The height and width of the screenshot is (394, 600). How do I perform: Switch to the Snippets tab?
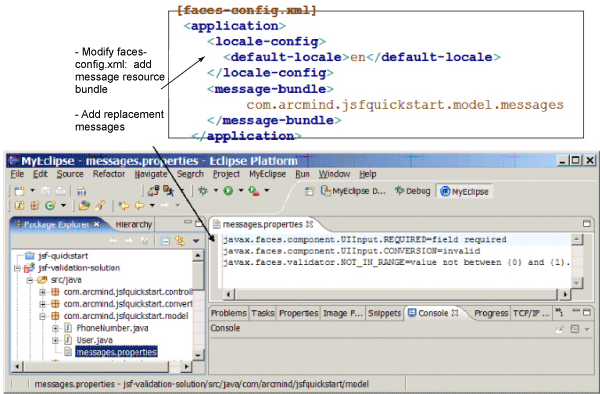[x=384, y=313]
